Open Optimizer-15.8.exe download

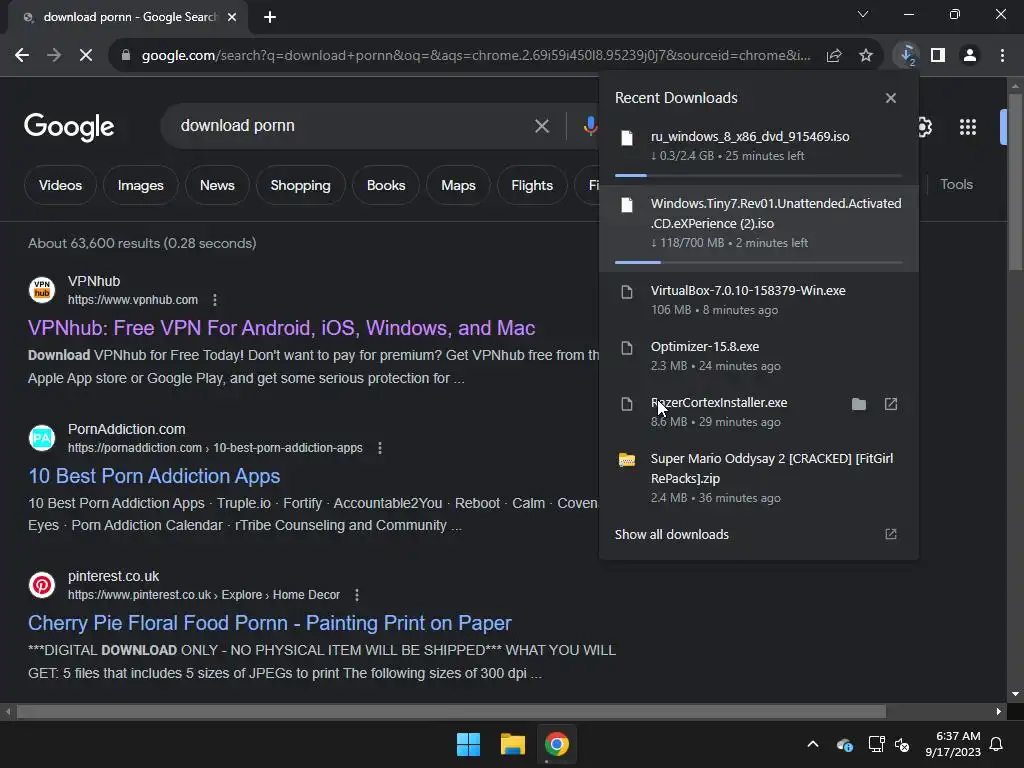point(758,356)
